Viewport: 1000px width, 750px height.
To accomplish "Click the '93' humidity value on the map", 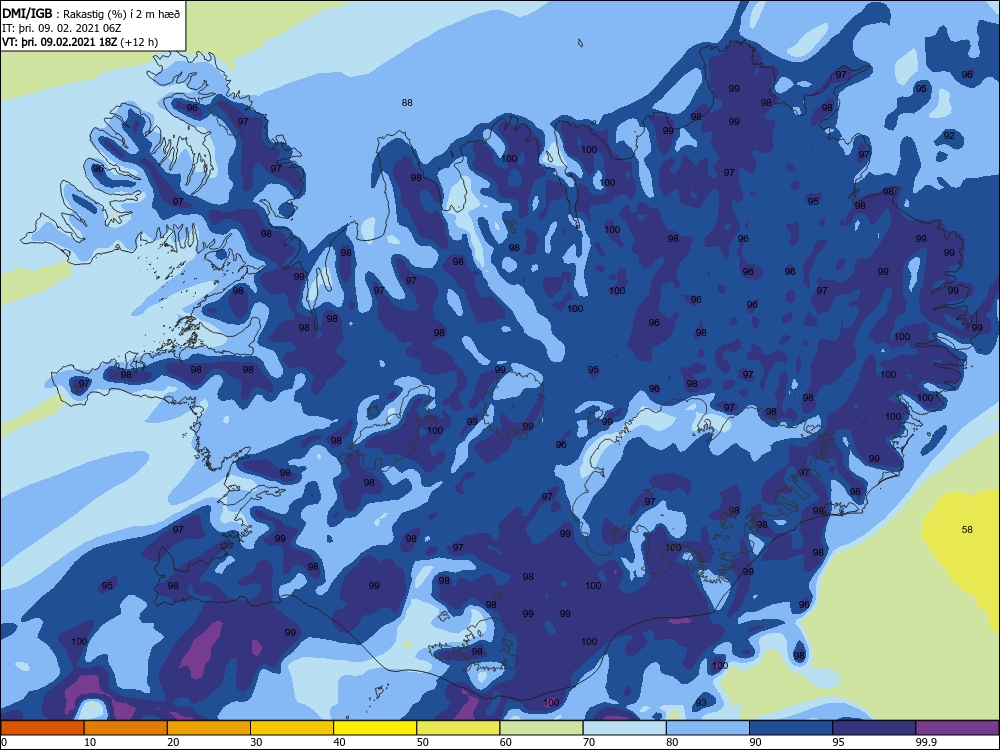I will (701, 703).
